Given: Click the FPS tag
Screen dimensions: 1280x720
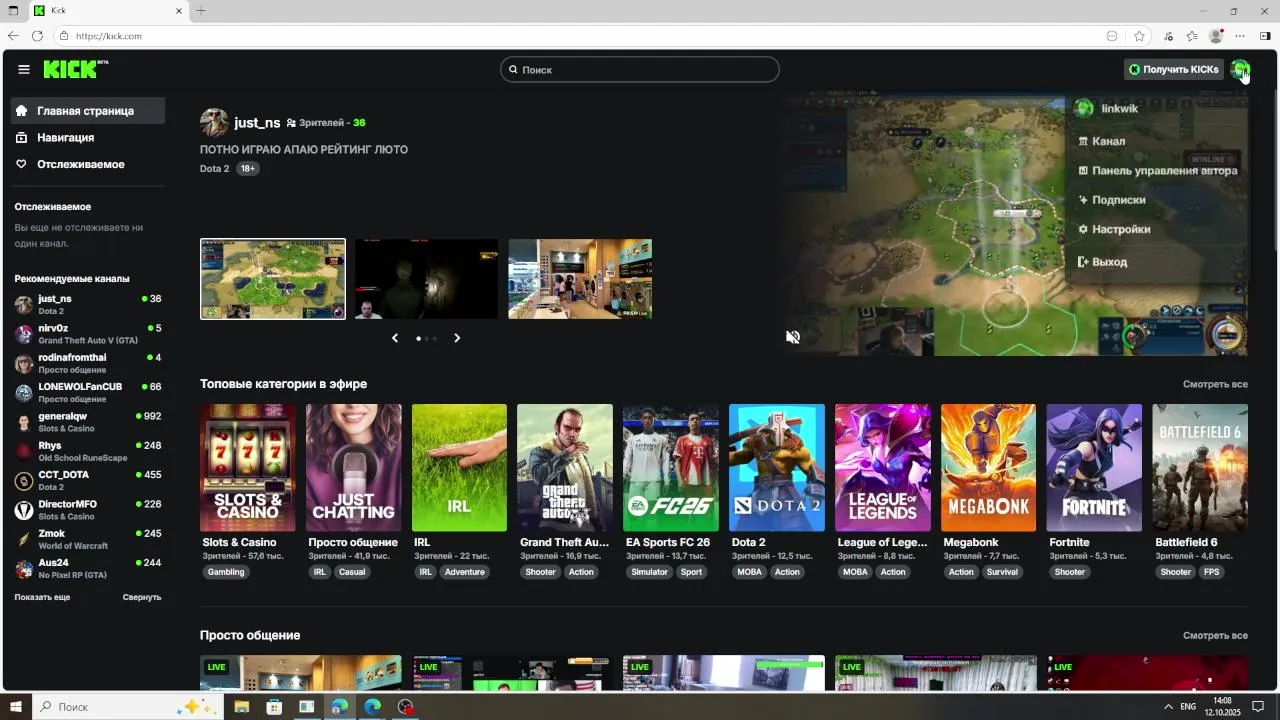Looking at the screenshot, I should [1212, 572].
